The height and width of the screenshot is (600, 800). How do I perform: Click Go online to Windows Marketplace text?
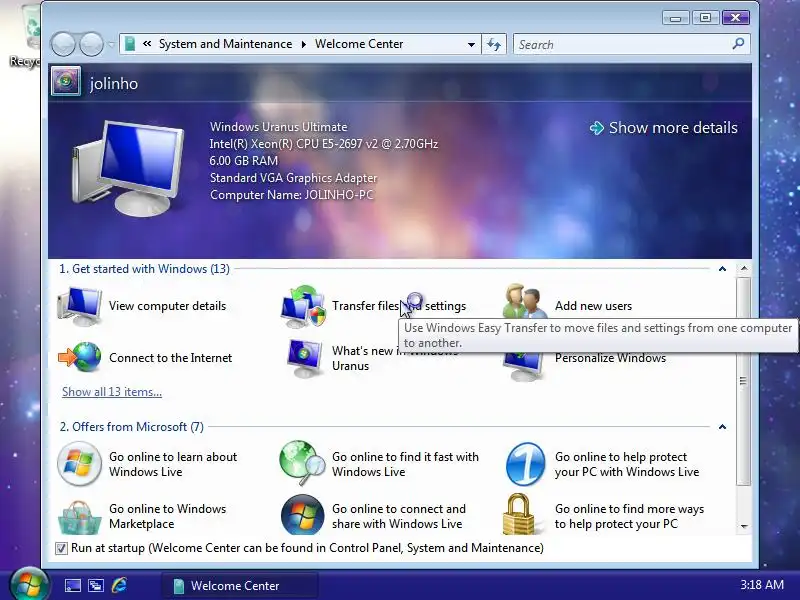167,516
